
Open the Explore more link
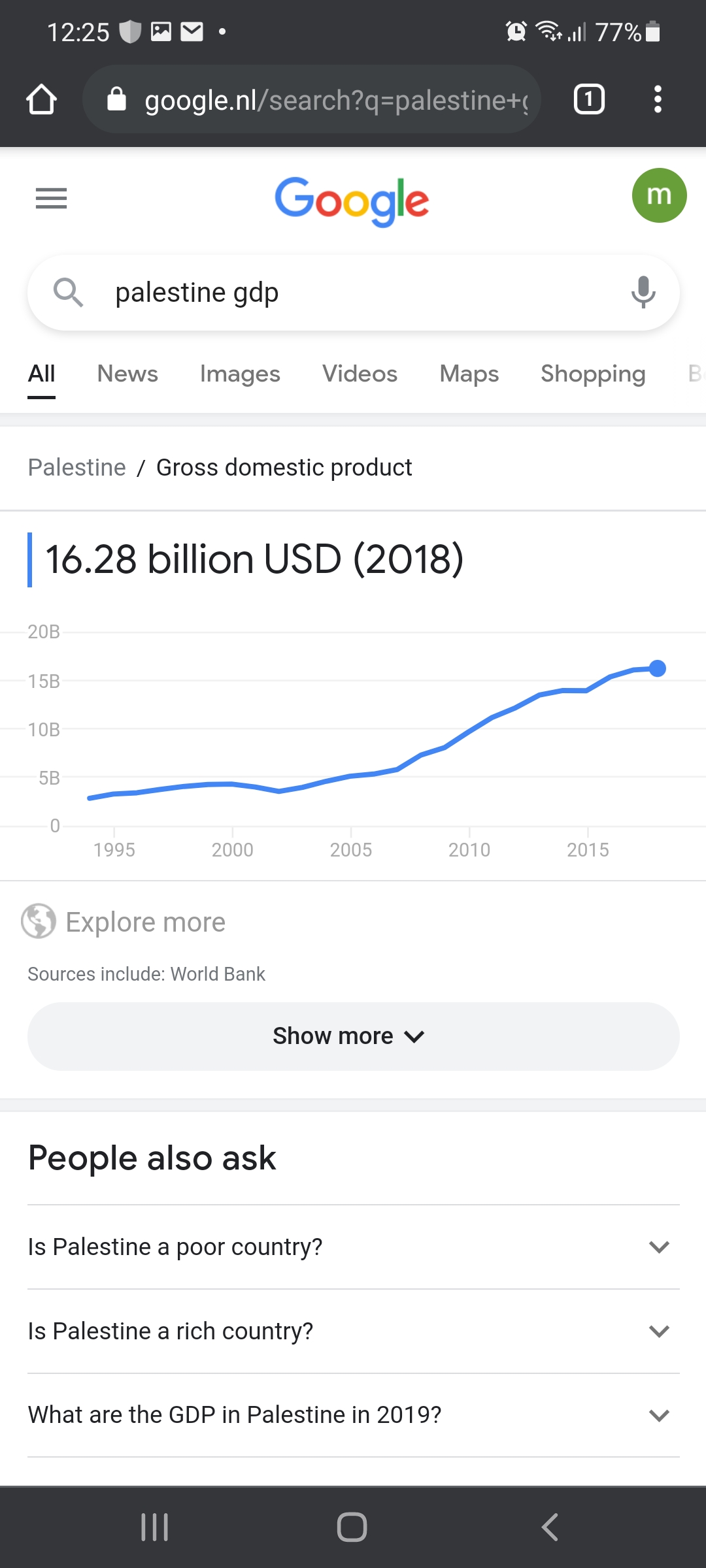point(145,922)
